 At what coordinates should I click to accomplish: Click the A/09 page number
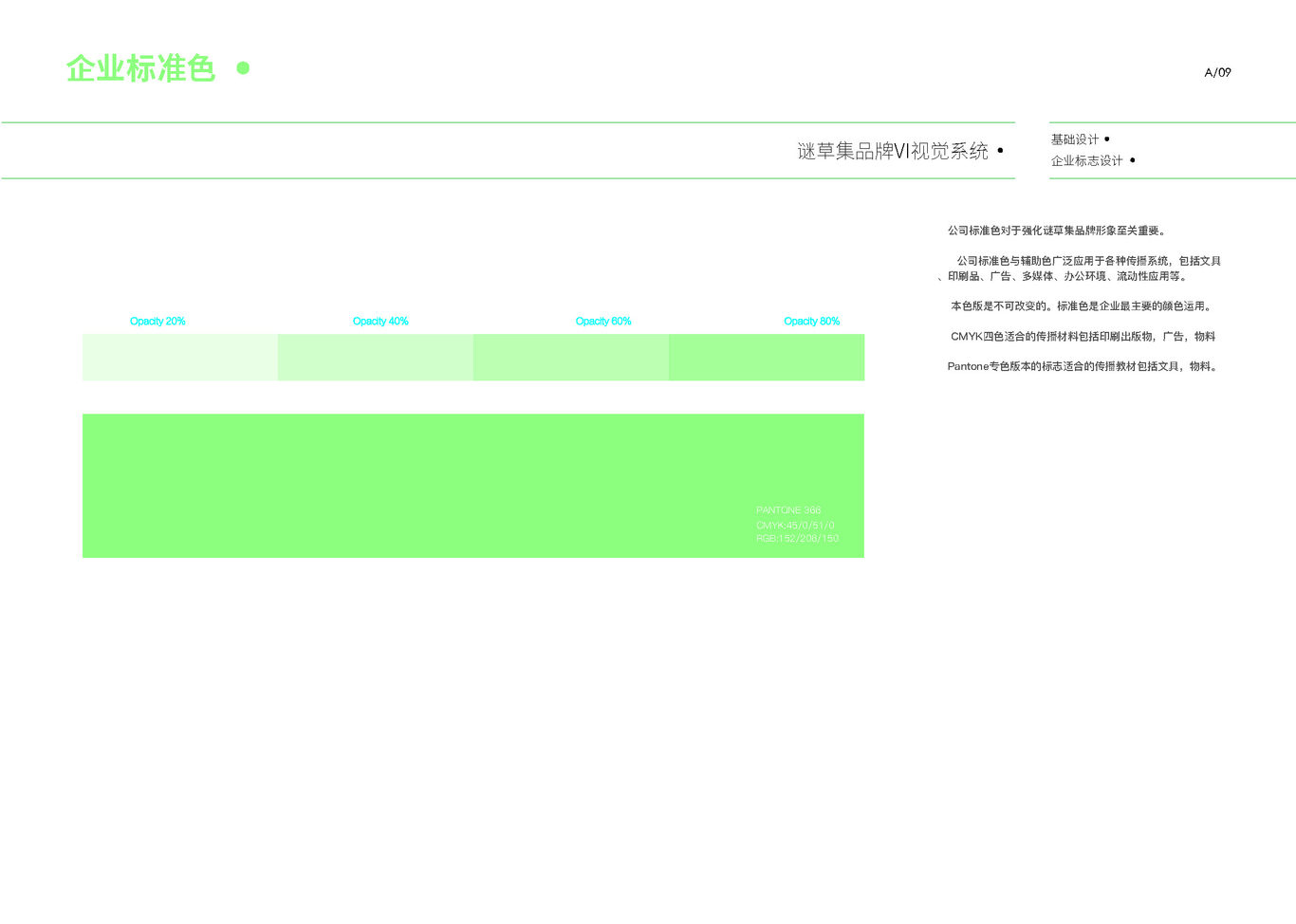click(1217, 72)
